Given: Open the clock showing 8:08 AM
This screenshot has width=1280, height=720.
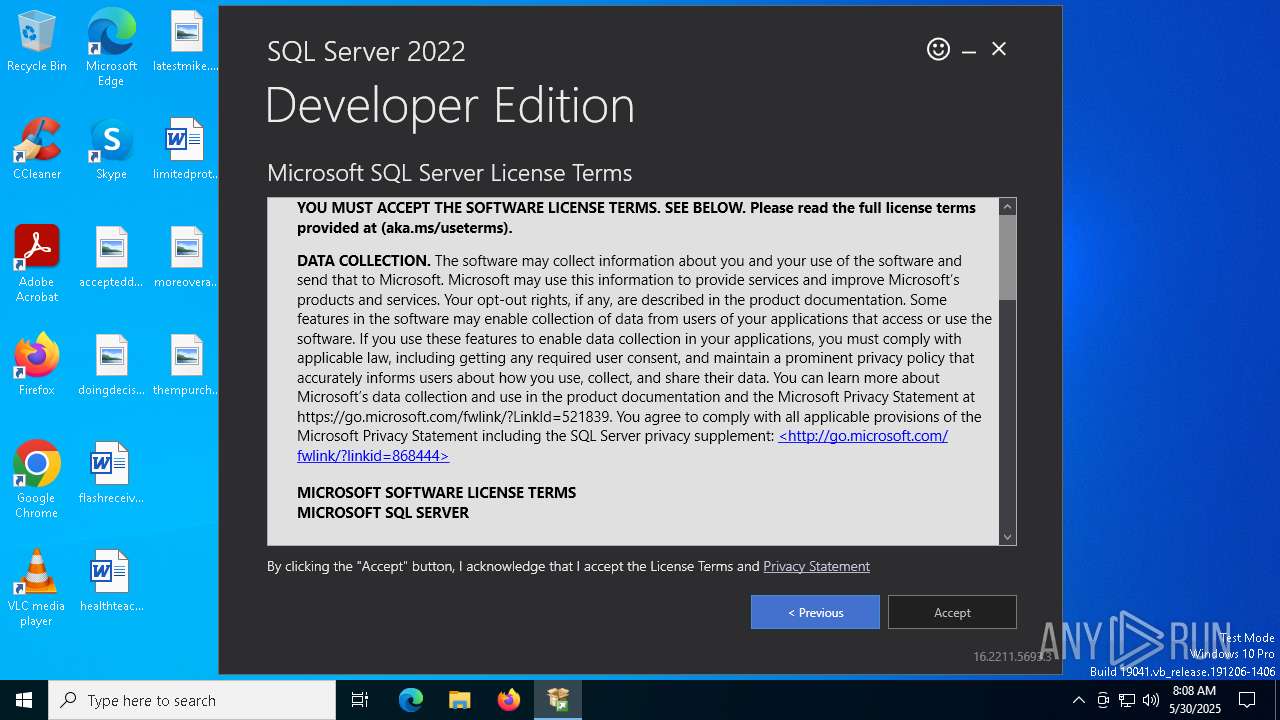Looking at the screenshot, I should tap(1195, 700).
